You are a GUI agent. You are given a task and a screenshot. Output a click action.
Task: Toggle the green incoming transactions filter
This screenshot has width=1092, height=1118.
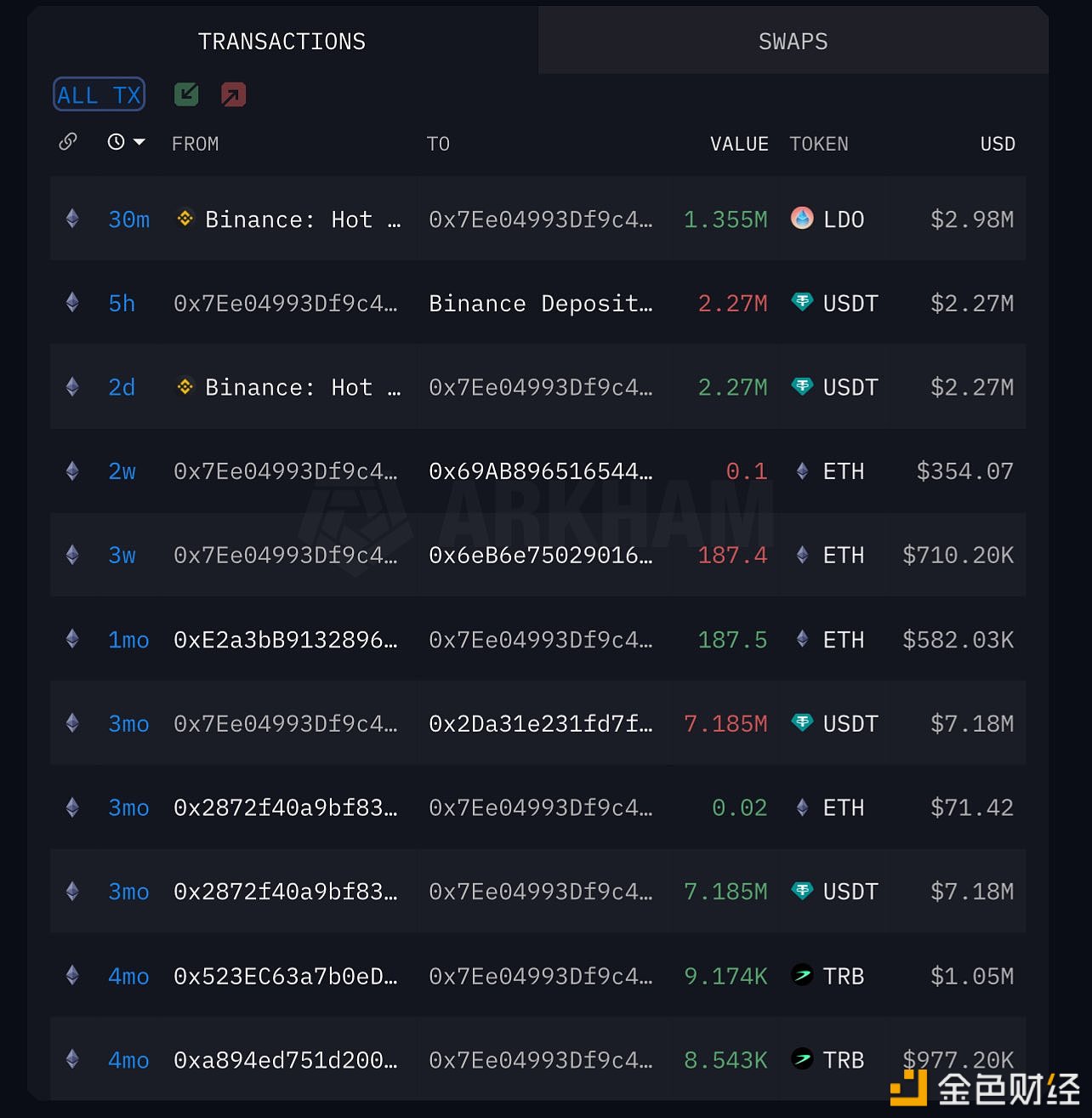[186, 94]
